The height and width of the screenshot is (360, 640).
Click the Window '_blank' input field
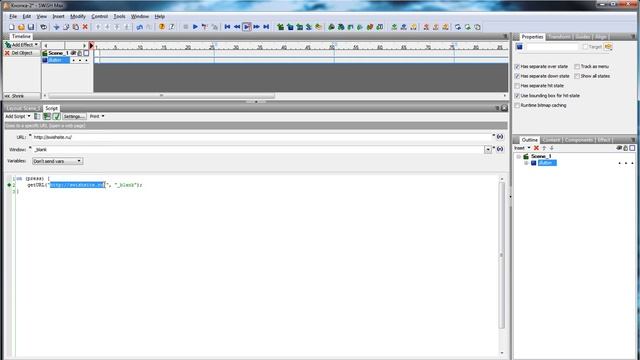click(x=258, y=150)
